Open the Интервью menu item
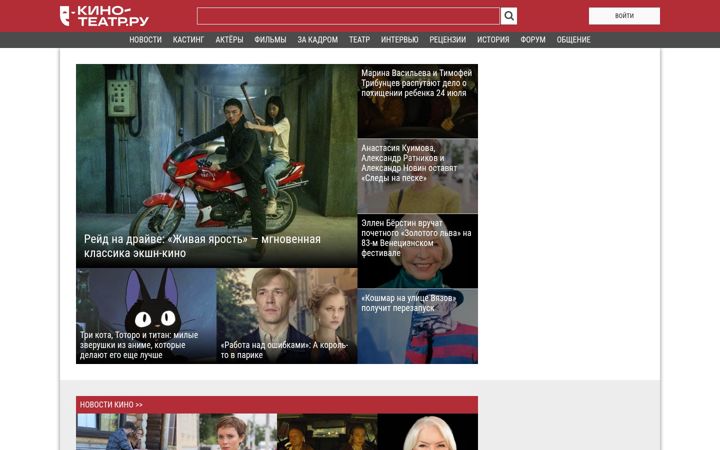The image size is (720, 450). [399, 40]
